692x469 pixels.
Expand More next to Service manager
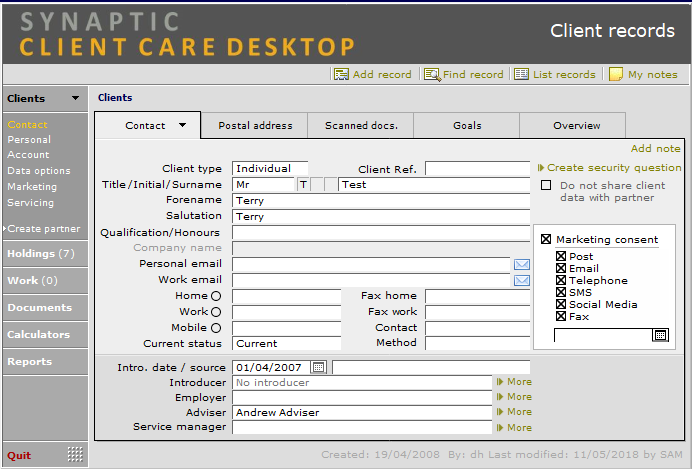[x=514, y=428]
